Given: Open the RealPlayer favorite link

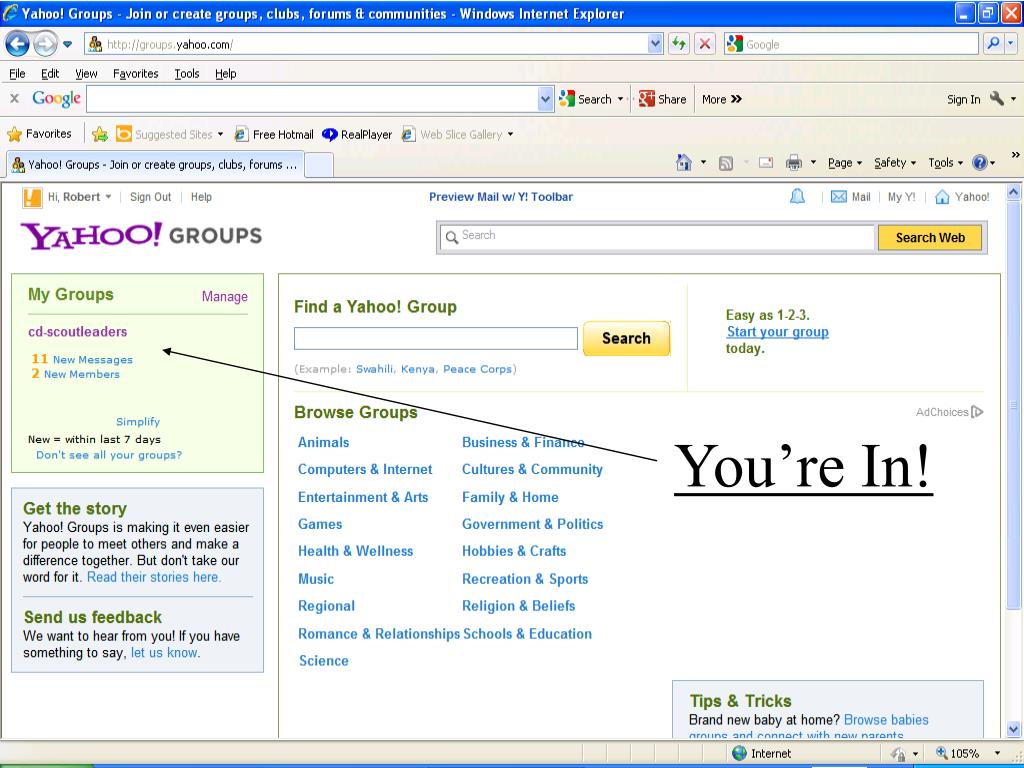Looking at the screenshot, I should 357,135.
